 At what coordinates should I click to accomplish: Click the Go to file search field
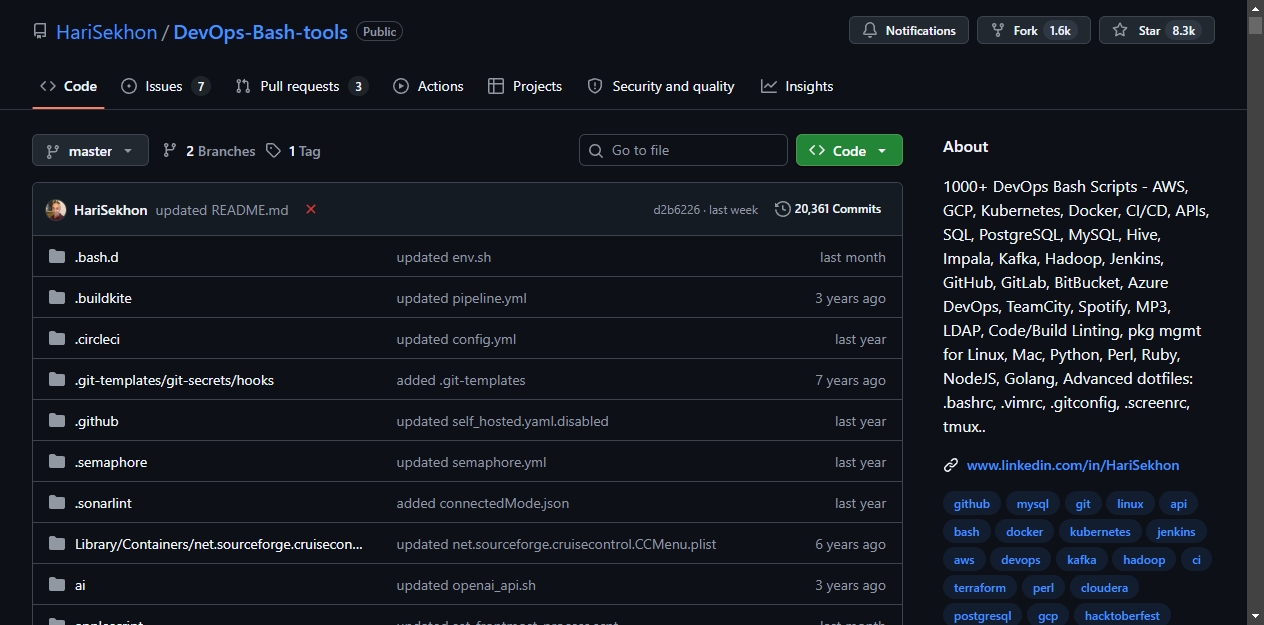683,150
